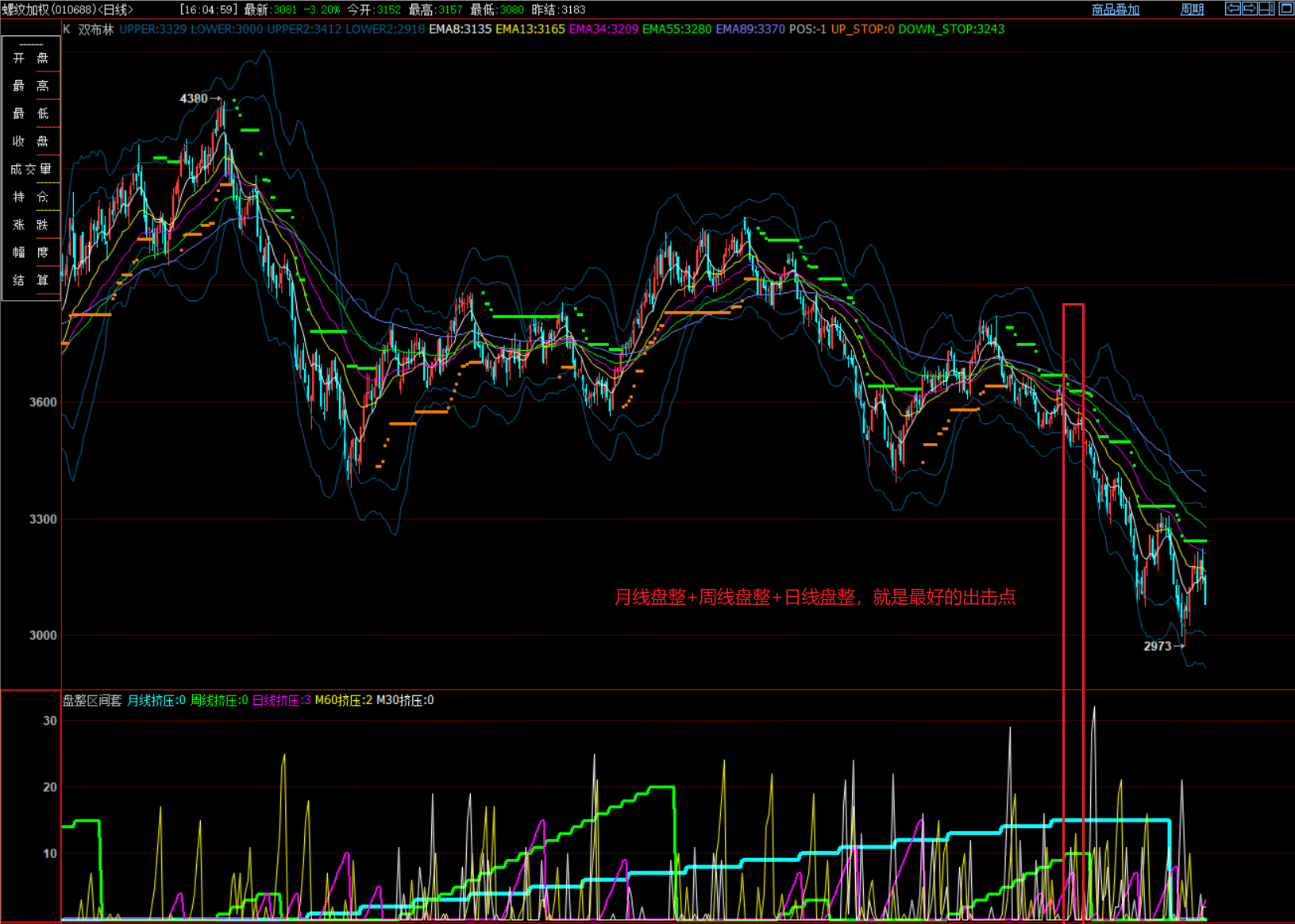
Task: Click the 螺纹加权(010688) title text
Action: [49, 10]
